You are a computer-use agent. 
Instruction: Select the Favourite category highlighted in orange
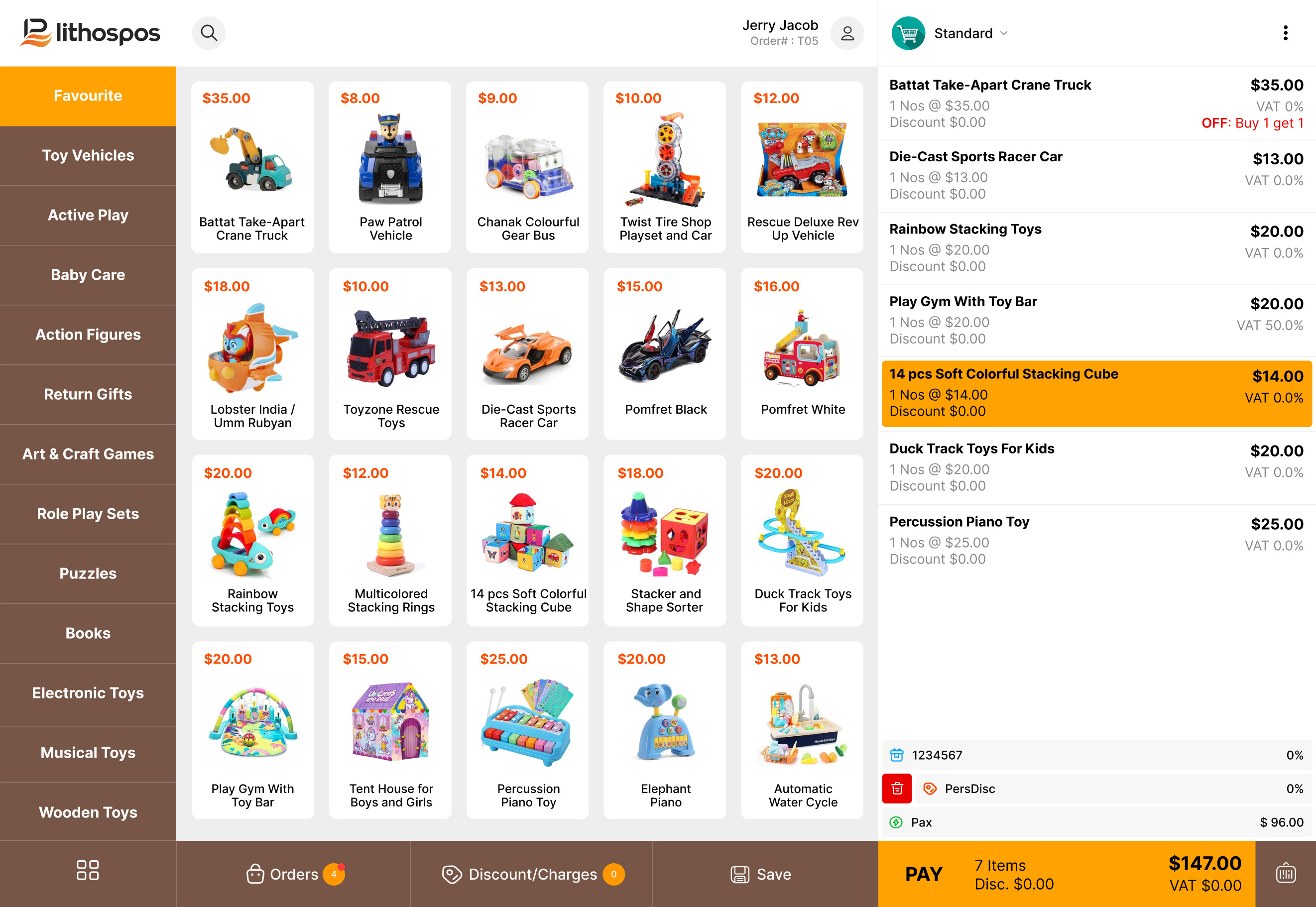88,96
